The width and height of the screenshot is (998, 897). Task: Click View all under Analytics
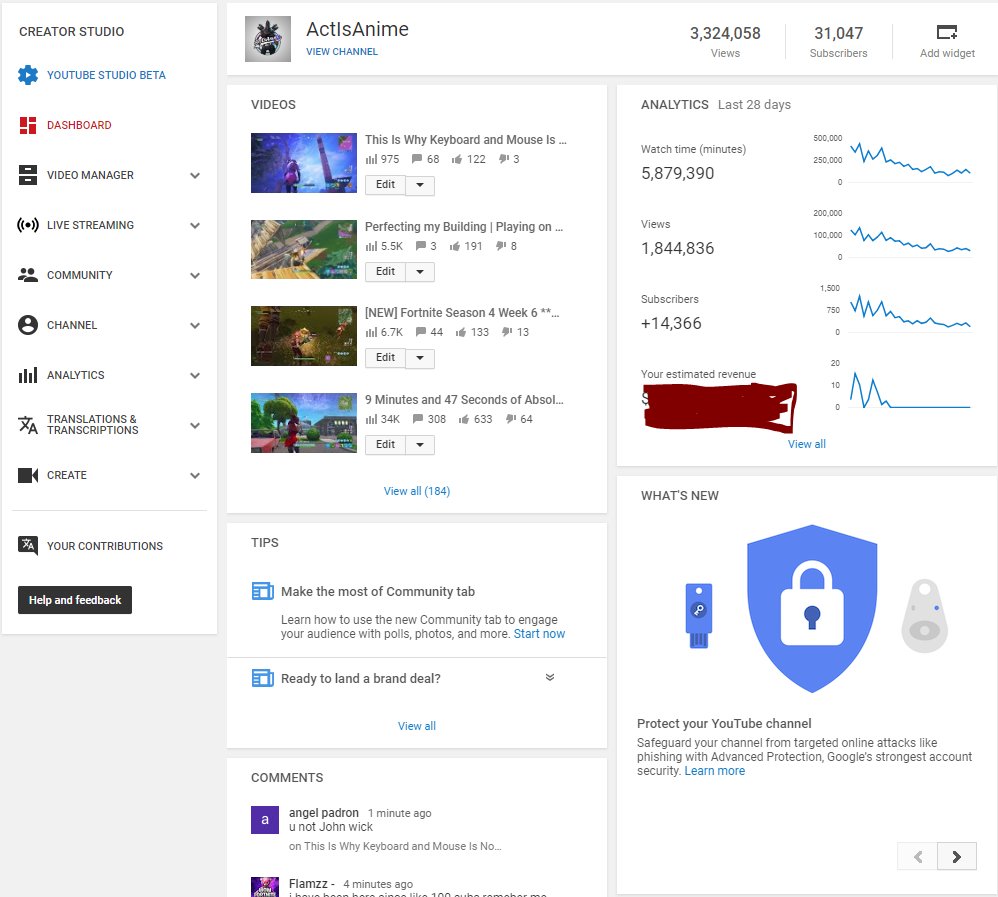point(806,444)
